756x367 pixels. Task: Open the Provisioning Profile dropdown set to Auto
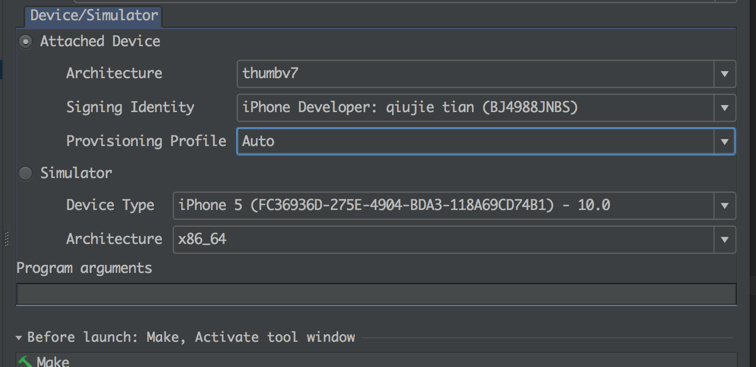[x=486, y=141]
